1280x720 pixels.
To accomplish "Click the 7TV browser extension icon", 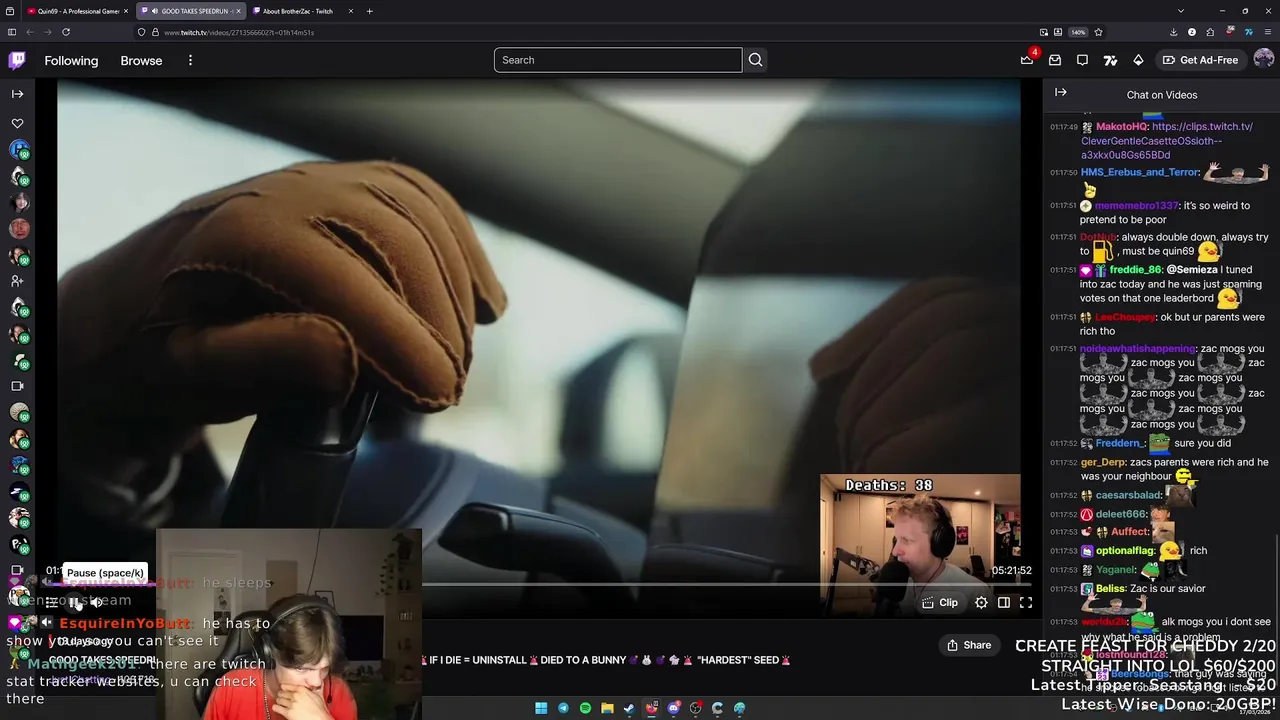I will point(1248,32).
